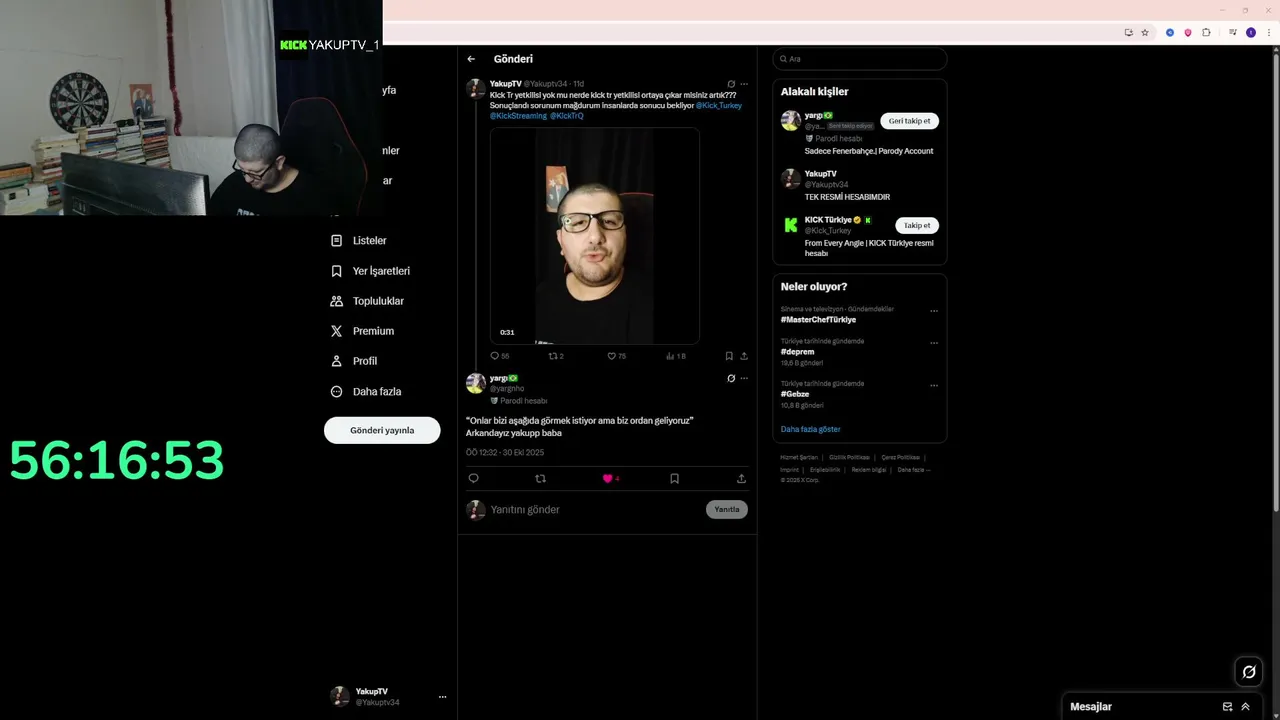Open the options menu for #deprem
1280x720 pixels.
(934, 343)
